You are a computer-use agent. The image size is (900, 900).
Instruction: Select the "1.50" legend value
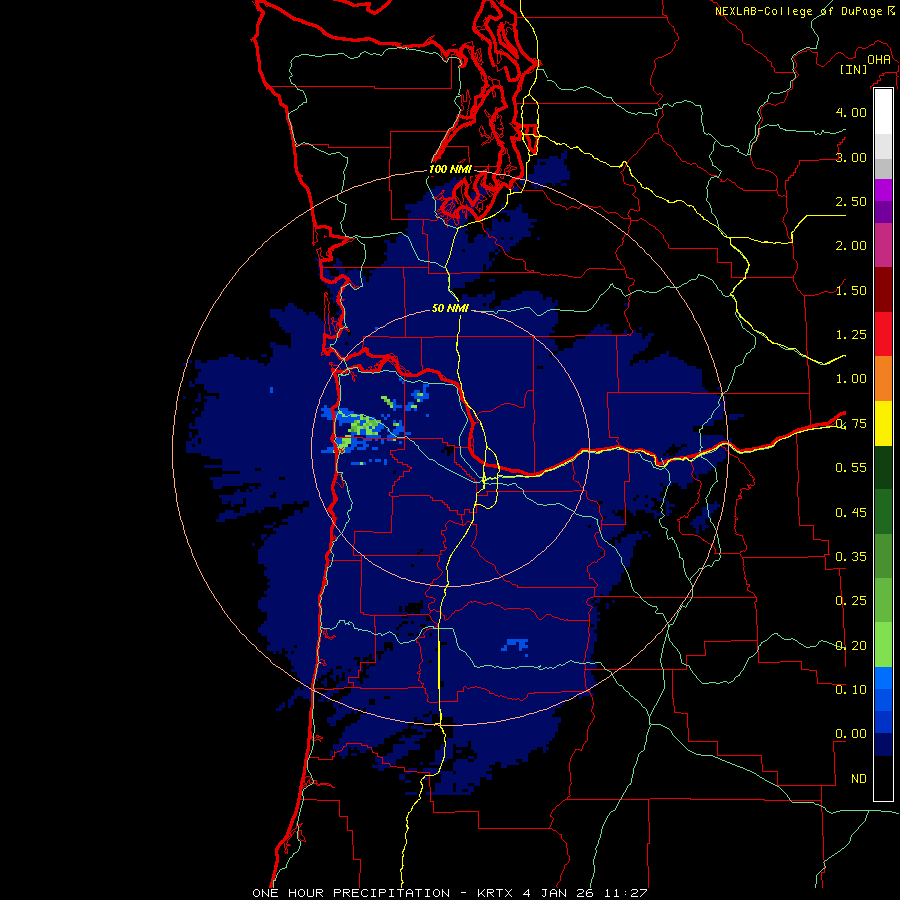click(x=851, y=290)
